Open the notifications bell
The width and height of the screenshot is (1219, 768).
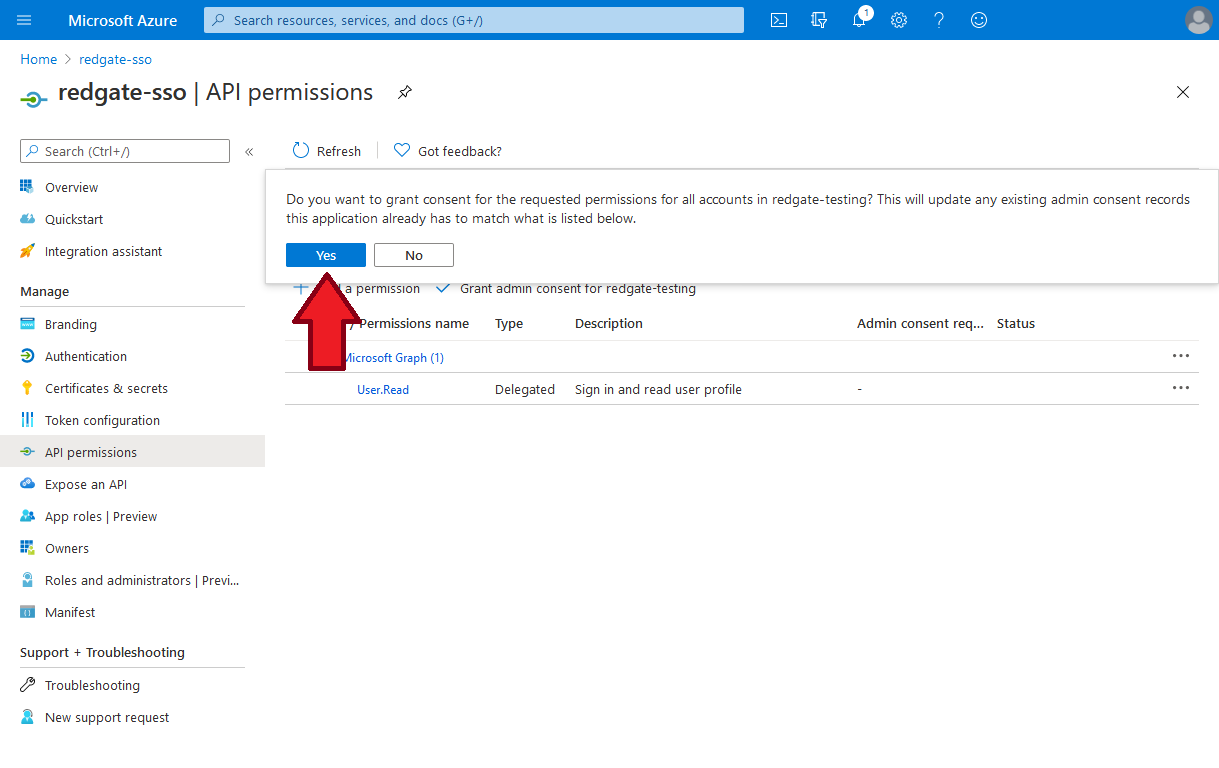tap(859, 20)
